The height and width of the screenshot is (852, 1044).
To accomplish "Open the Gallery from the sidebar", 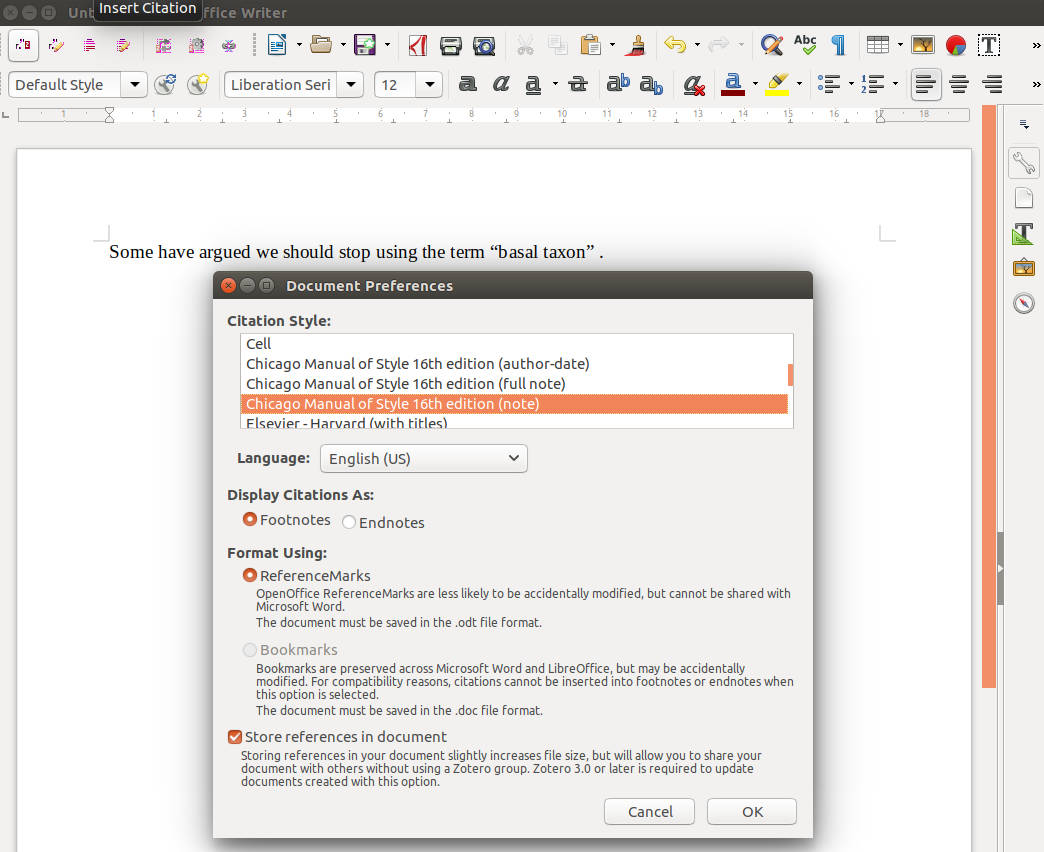I will (x=1023, y=267).
